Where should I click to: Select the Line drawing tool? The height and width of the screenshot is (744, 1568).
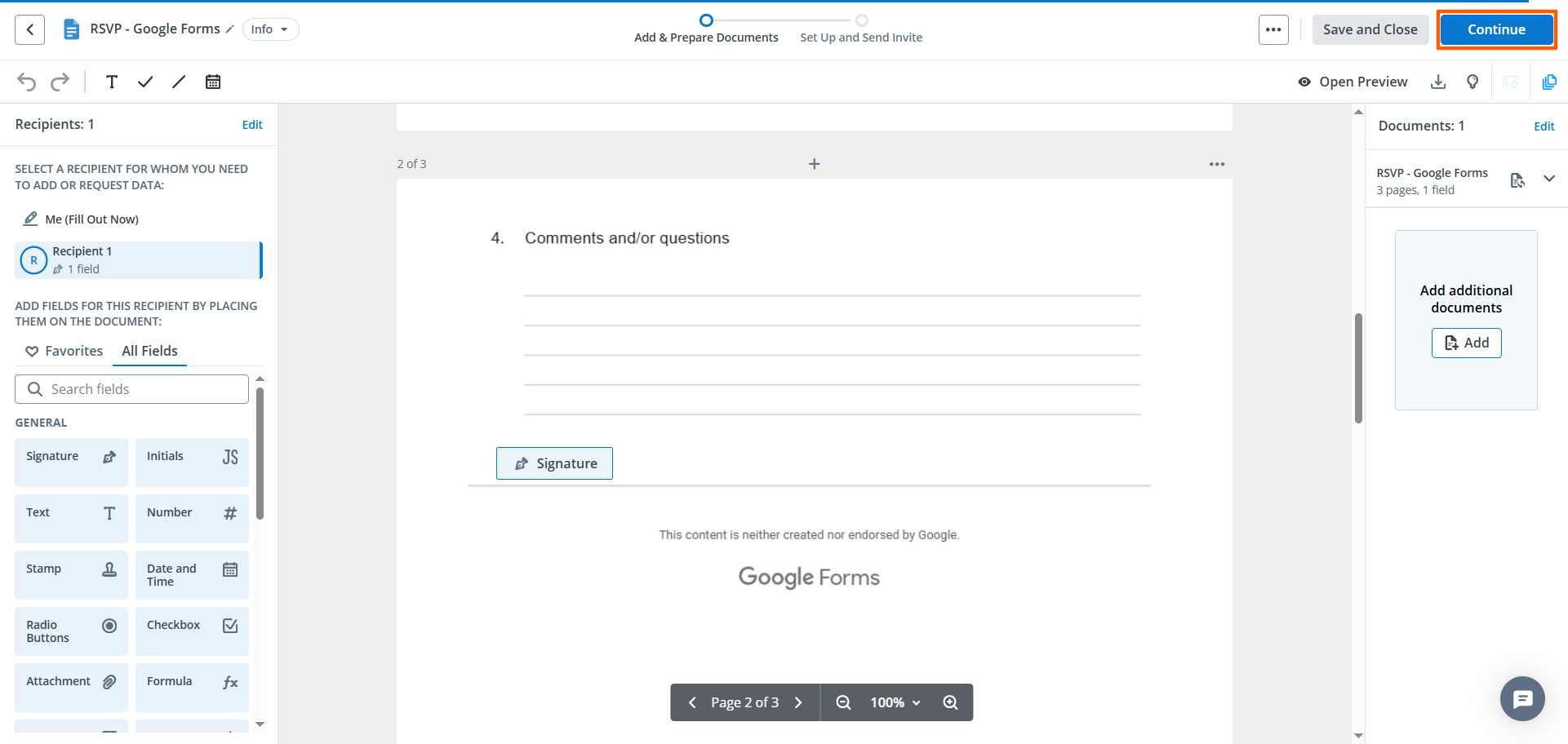(x=179, y=82)
